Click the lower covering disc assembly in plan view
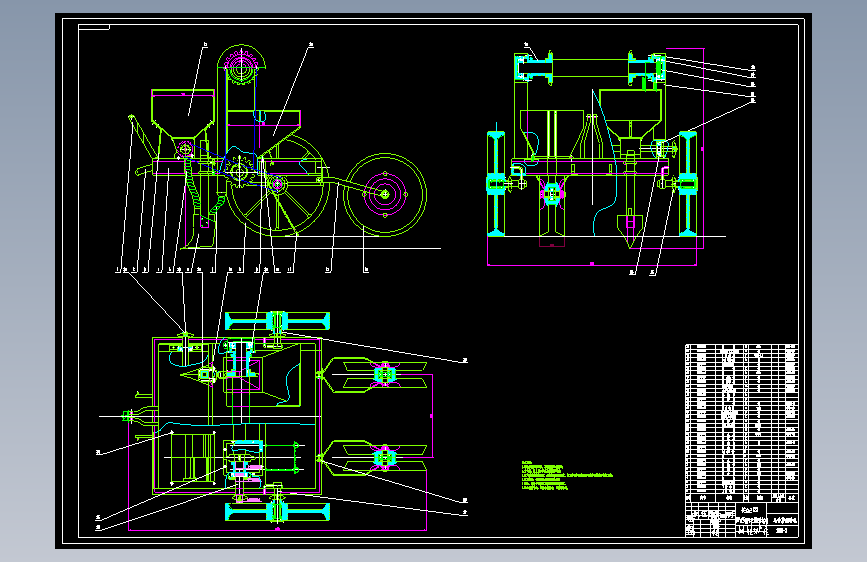Viewport: 867px width, 562px height. [x=376, y=458]
